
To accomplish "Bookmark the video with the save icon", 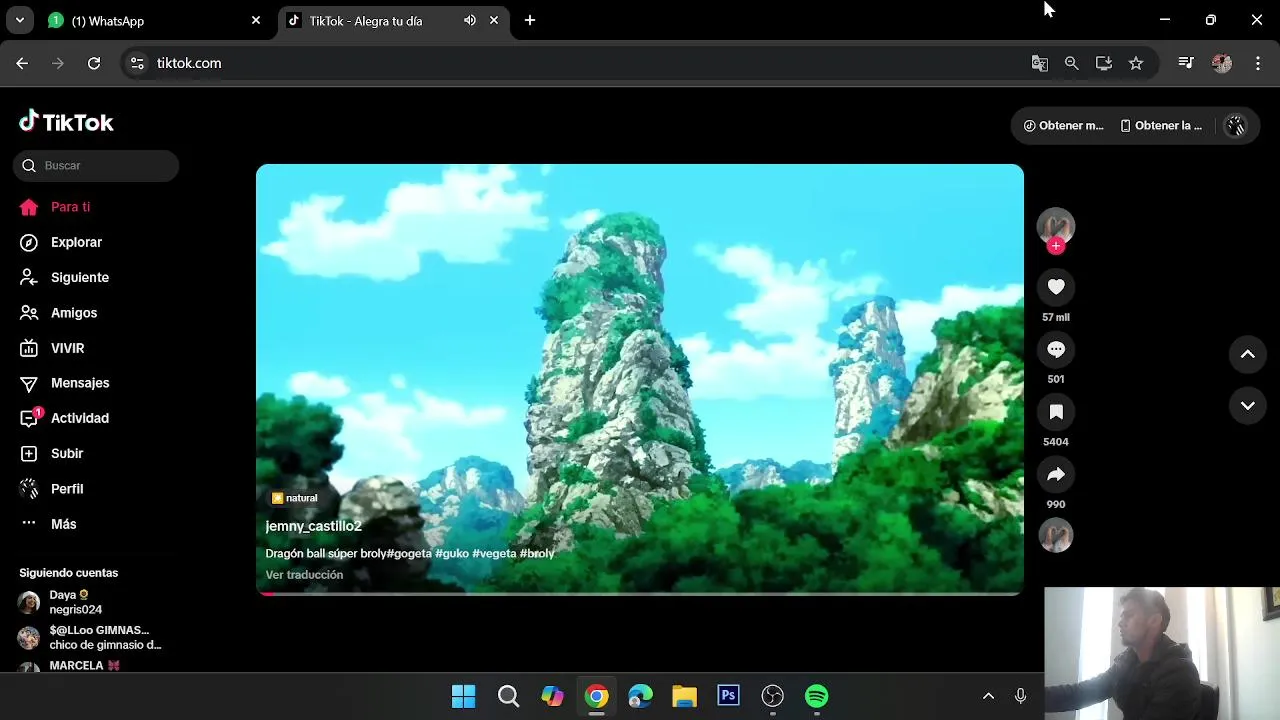I will pyautogui.click(x=1056, y=412).
